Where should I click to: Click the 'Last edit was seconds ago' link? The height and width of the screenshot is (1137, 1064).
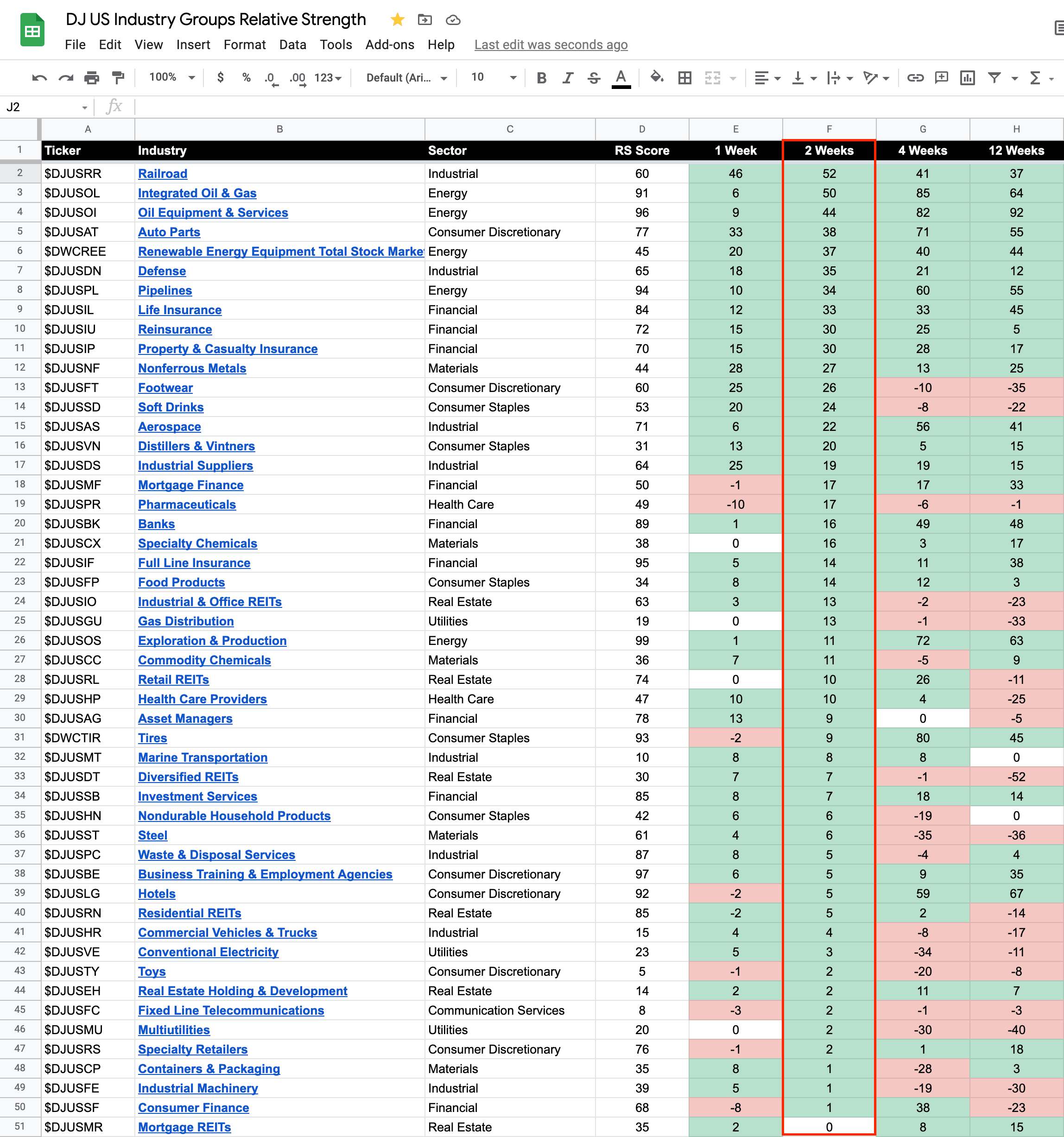pyautogui.click(x=551, y=44)
